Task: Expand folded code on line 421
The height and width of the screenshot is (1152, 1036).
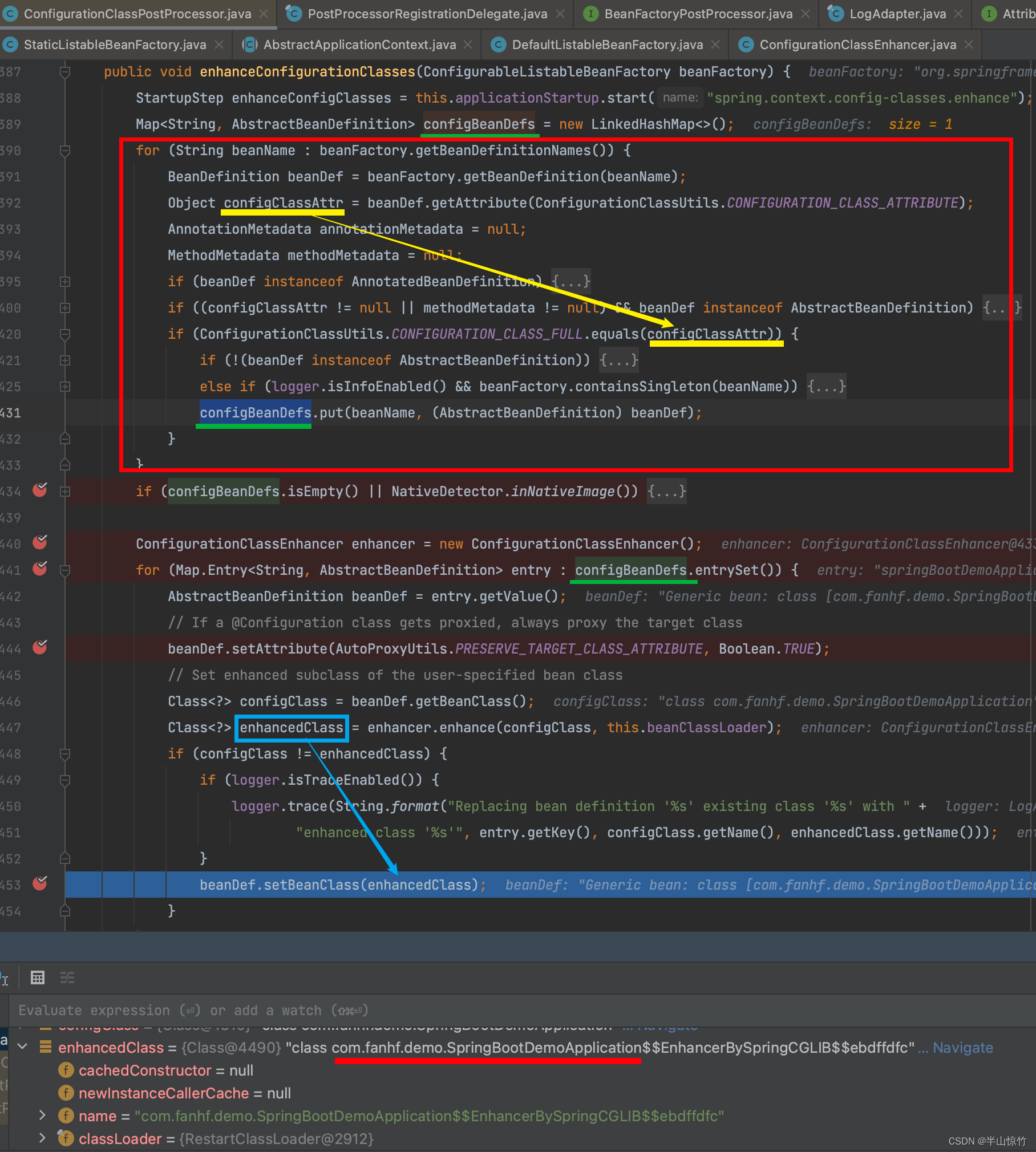Action: (x=619, y=360)
